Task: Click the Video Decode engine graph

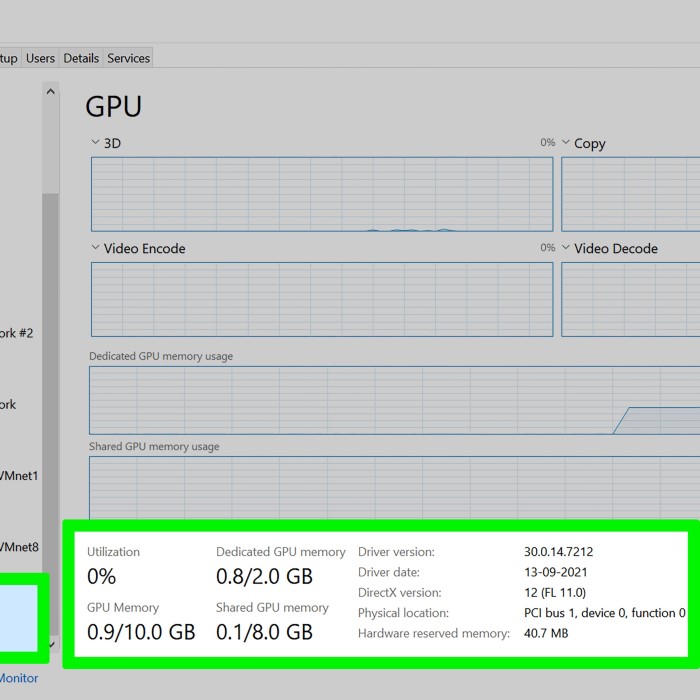Action: (630, 299)
